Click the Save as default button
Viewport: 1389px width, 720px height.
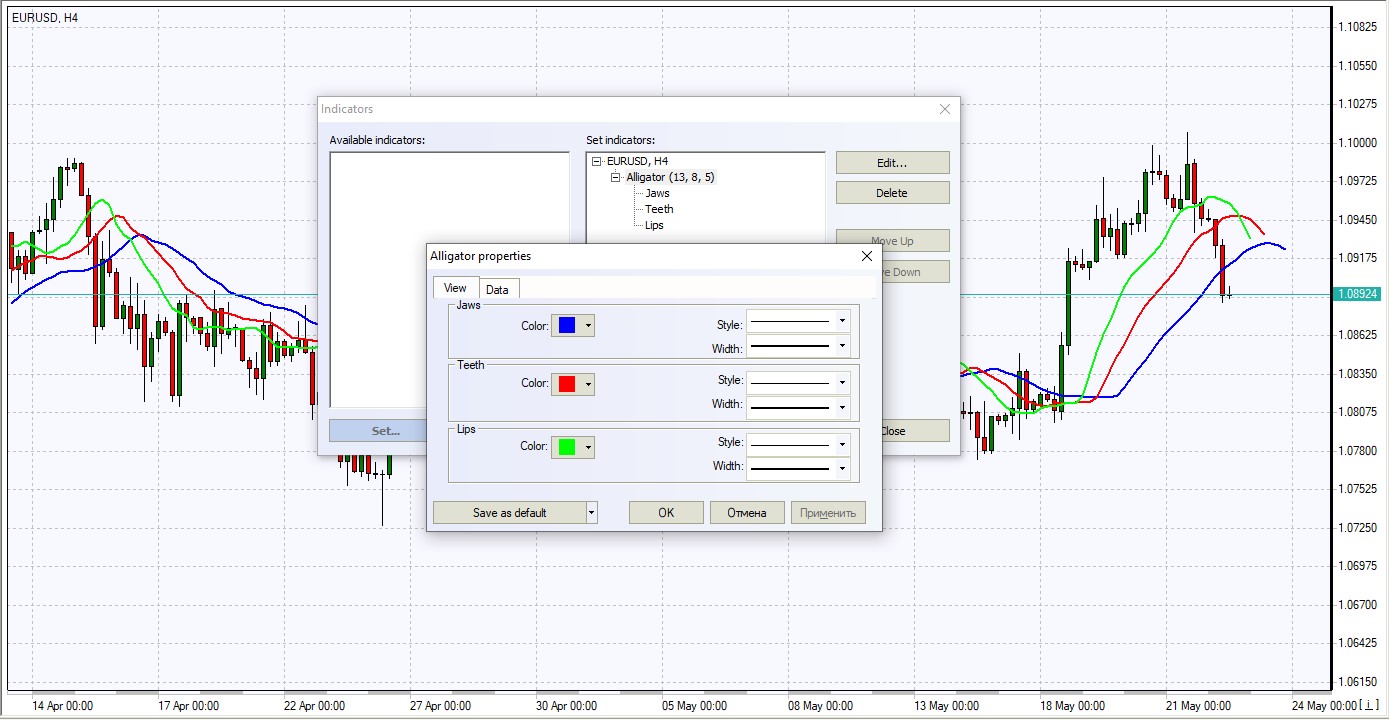[x=510, y=513]
